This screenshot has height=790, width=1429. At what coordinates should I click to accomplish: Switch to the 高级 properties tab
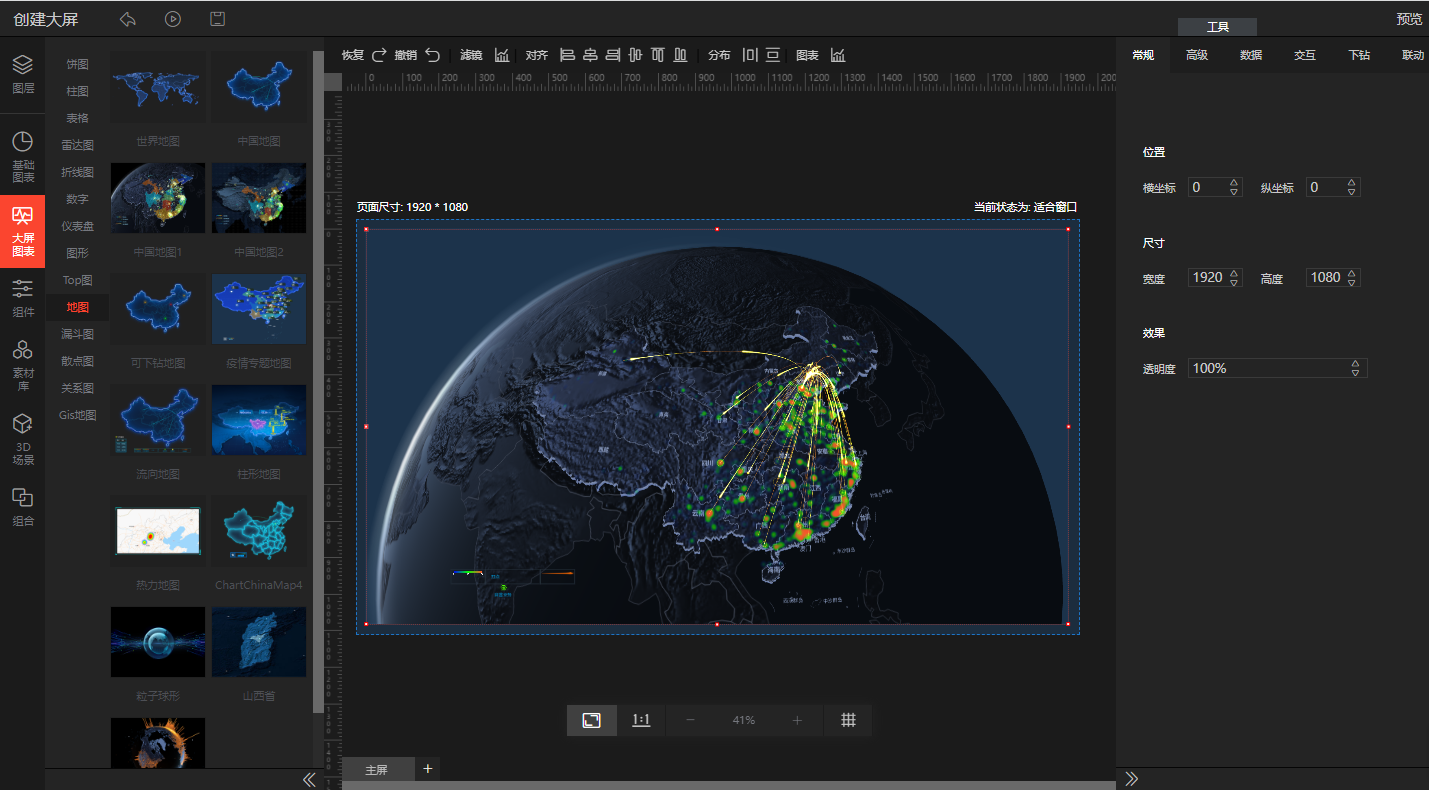[1197, 55]
